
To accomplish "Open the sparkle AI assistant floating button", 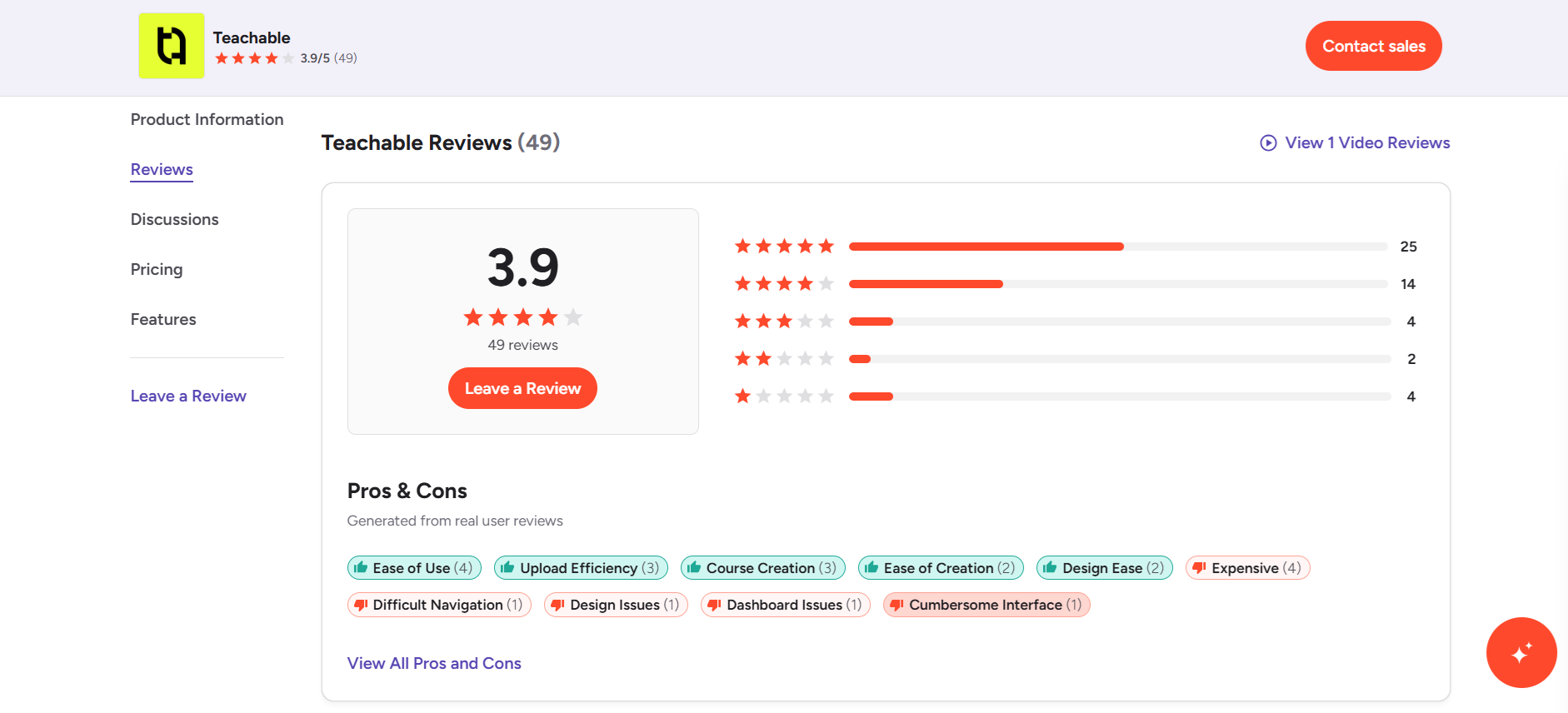I will [x=1521, y=652].
